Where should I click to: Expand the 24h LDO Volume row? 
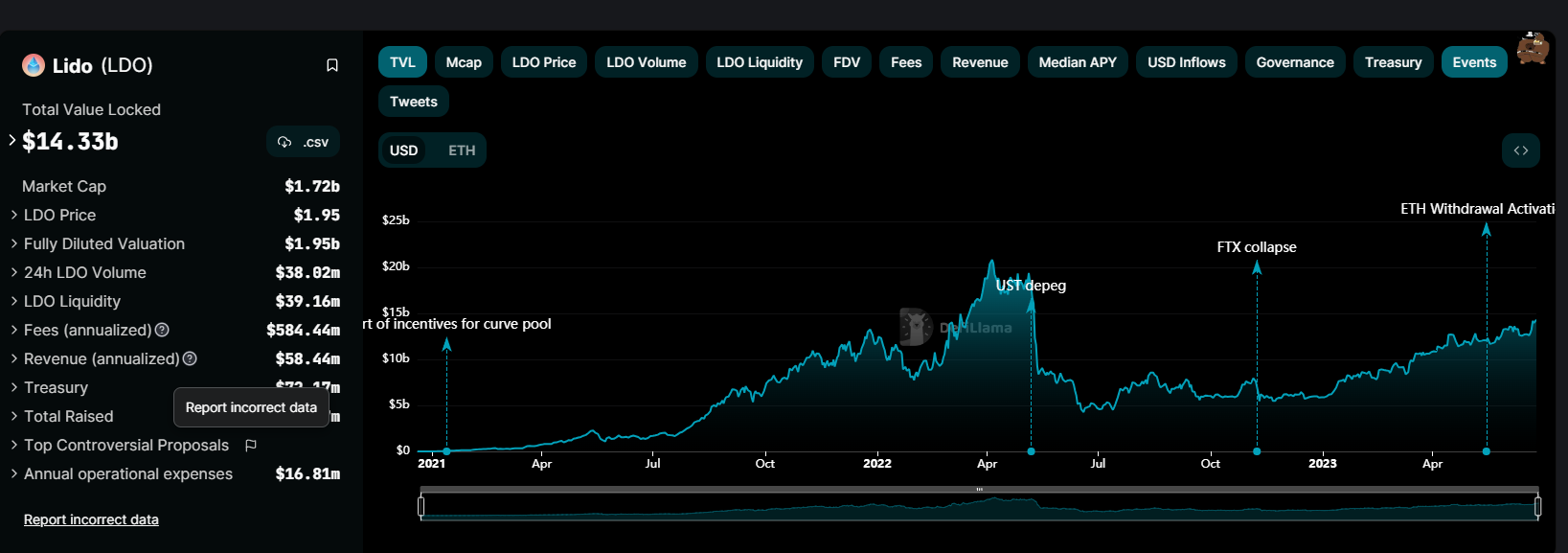pyautogui.click(x=14, y=272)
